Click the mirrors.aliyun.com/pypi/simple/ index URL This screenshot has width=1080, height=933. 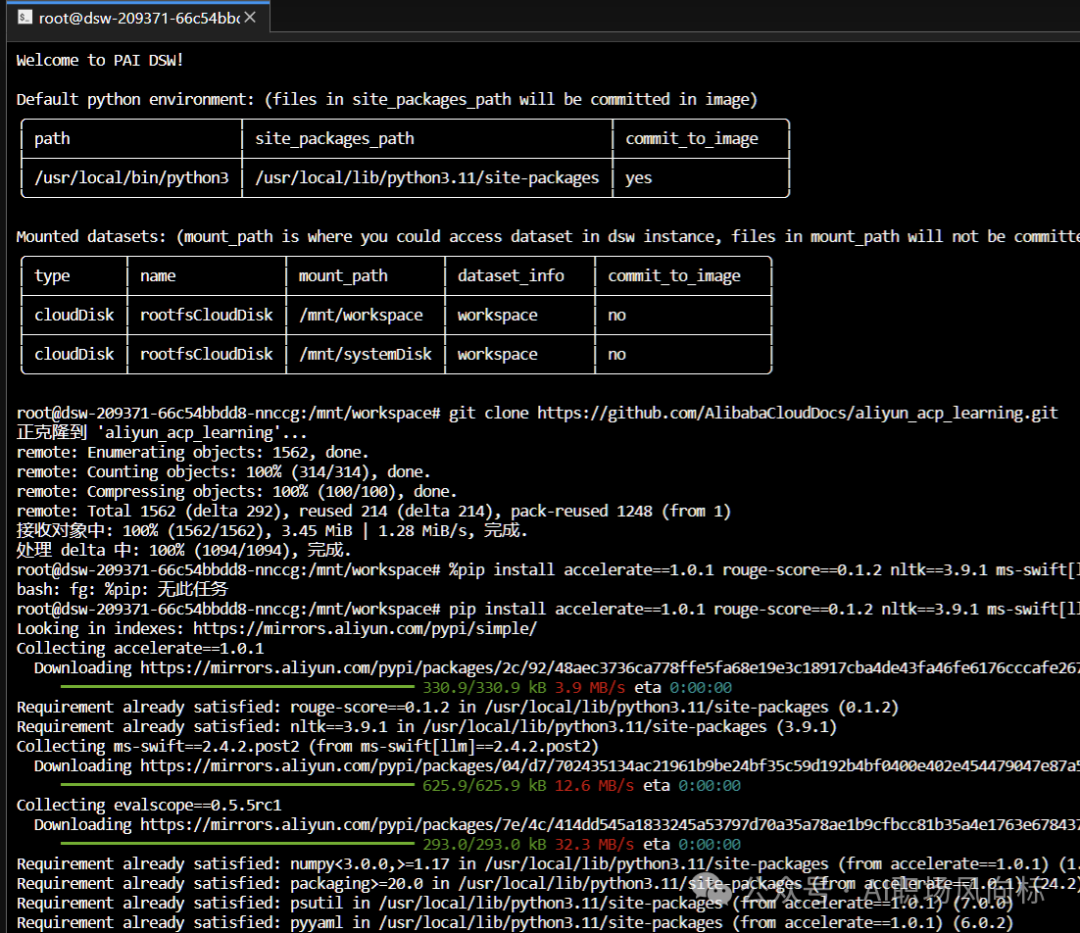[364, 628]
